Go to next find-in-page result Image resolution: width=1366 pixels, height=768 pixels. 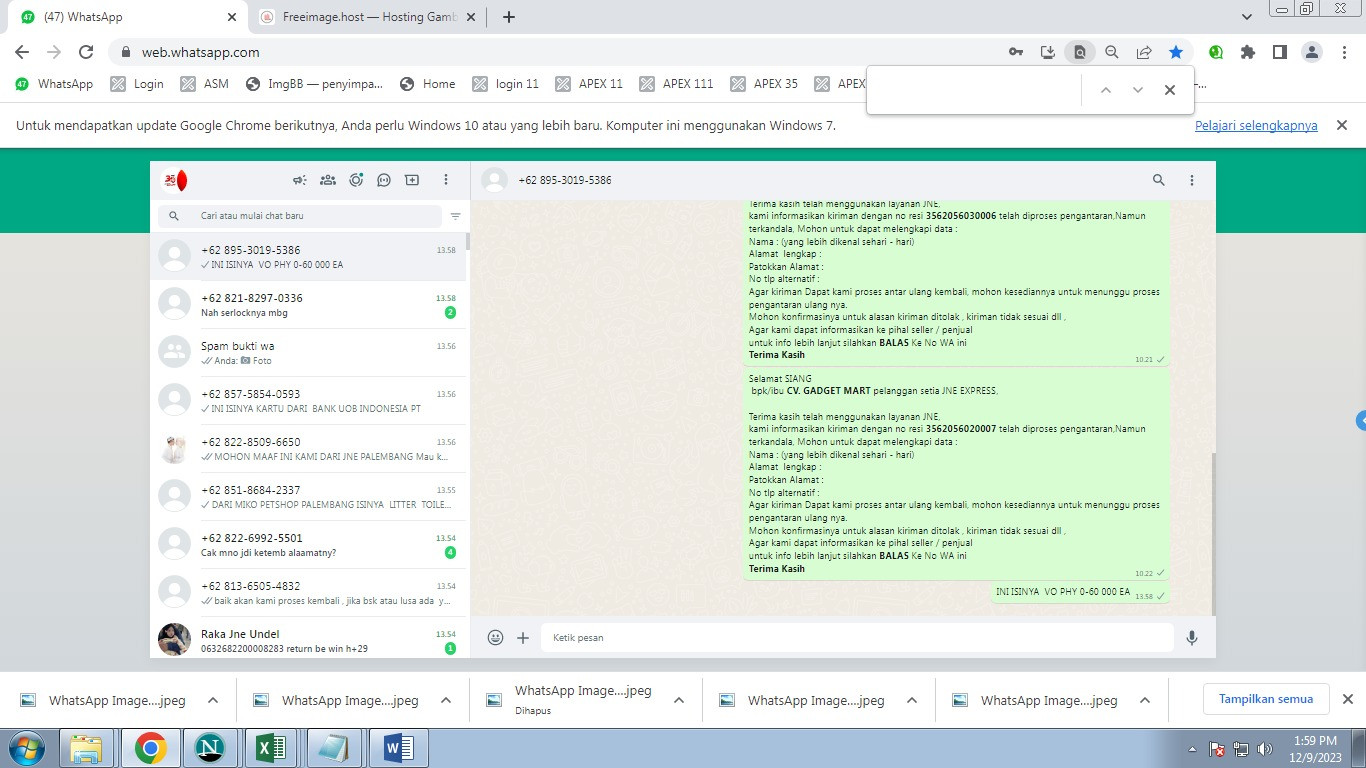1137,90
